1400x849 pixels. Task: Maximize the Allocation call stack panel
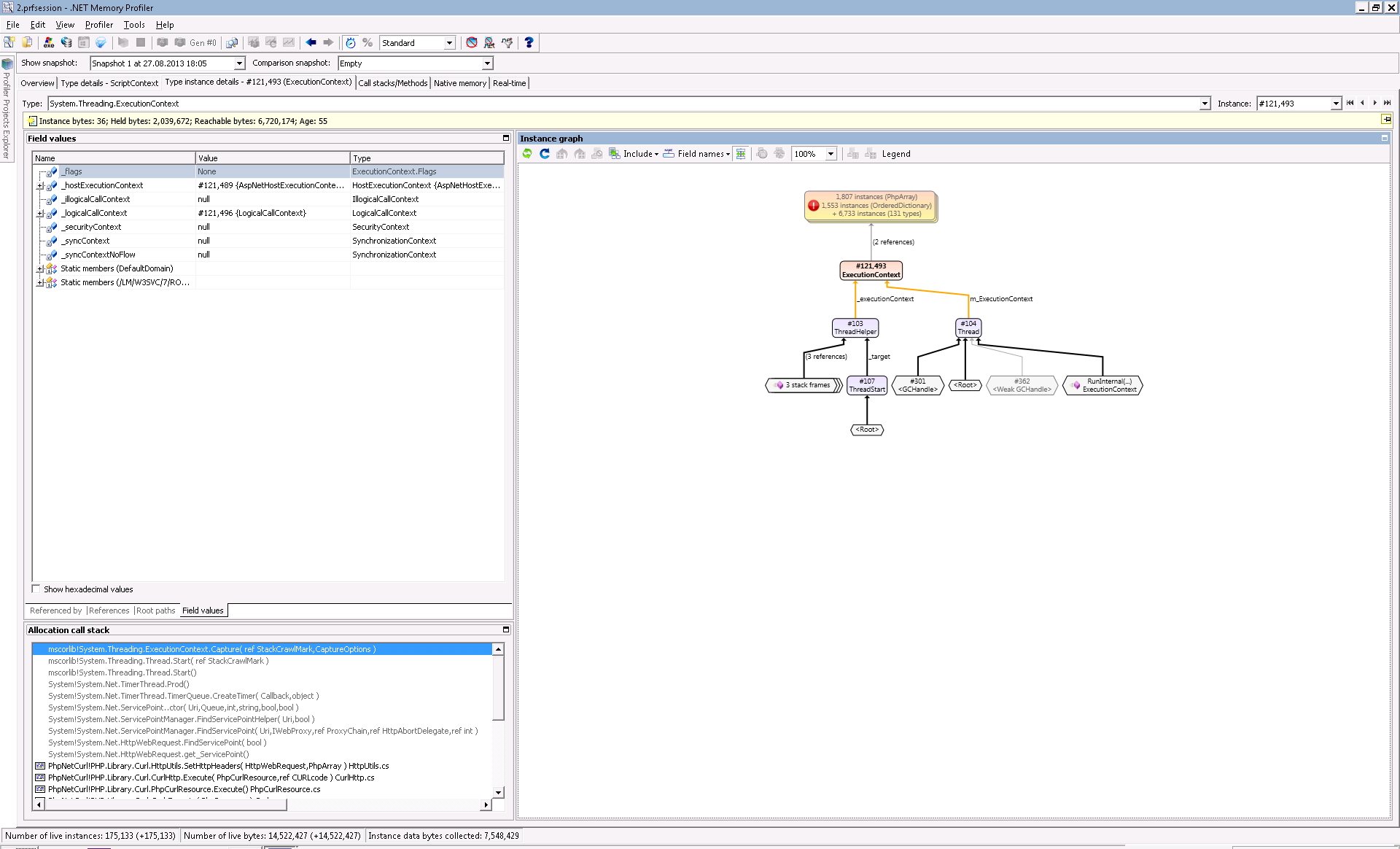click(506, 629)
